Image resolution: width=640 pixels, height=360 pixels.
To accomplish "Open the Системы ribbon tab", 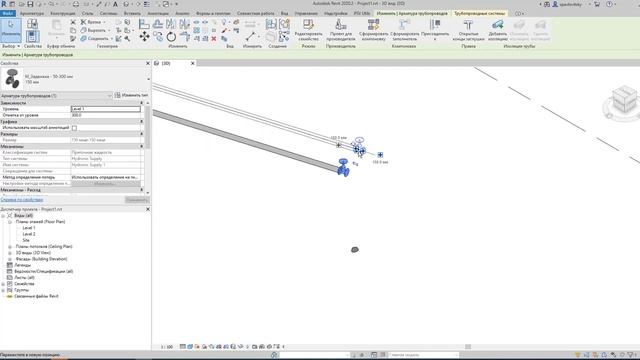I will [x=108, y=13].
